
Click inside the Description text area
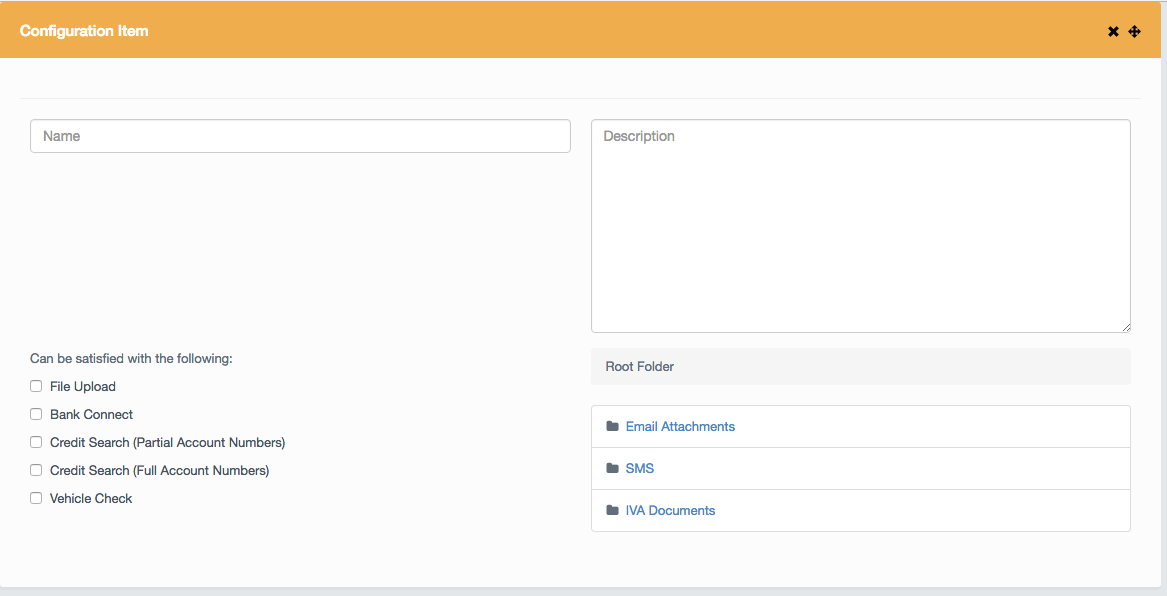tap(860, 226)
